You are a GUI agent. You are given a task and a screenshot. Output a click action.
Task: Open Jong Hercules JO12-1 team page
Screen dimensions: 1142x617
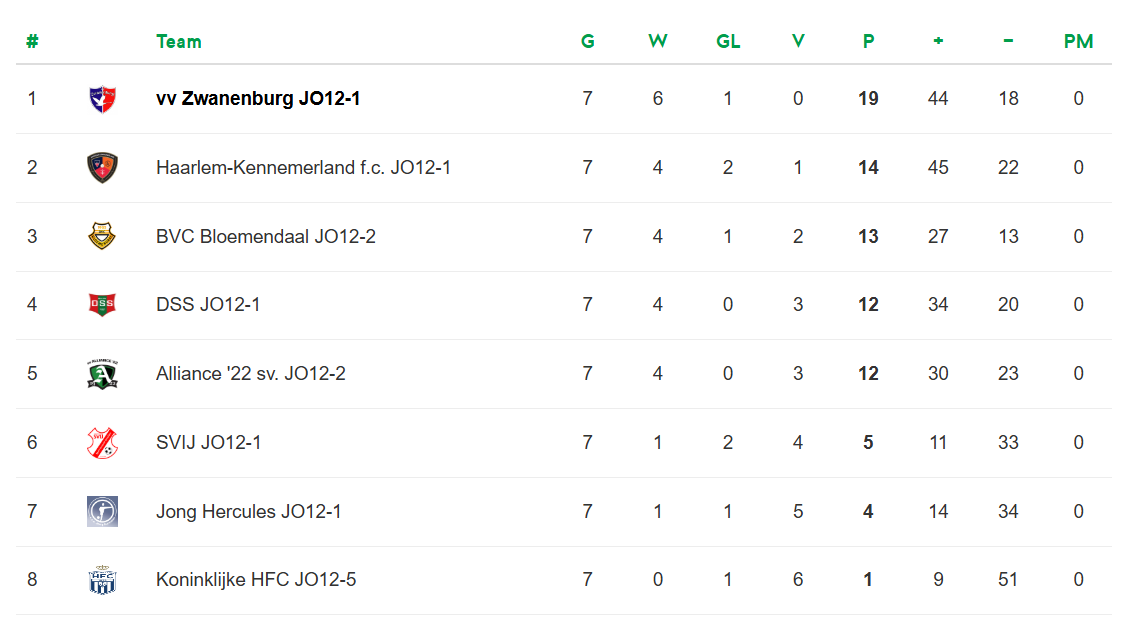pyautogui.click(x=249, y=512)
